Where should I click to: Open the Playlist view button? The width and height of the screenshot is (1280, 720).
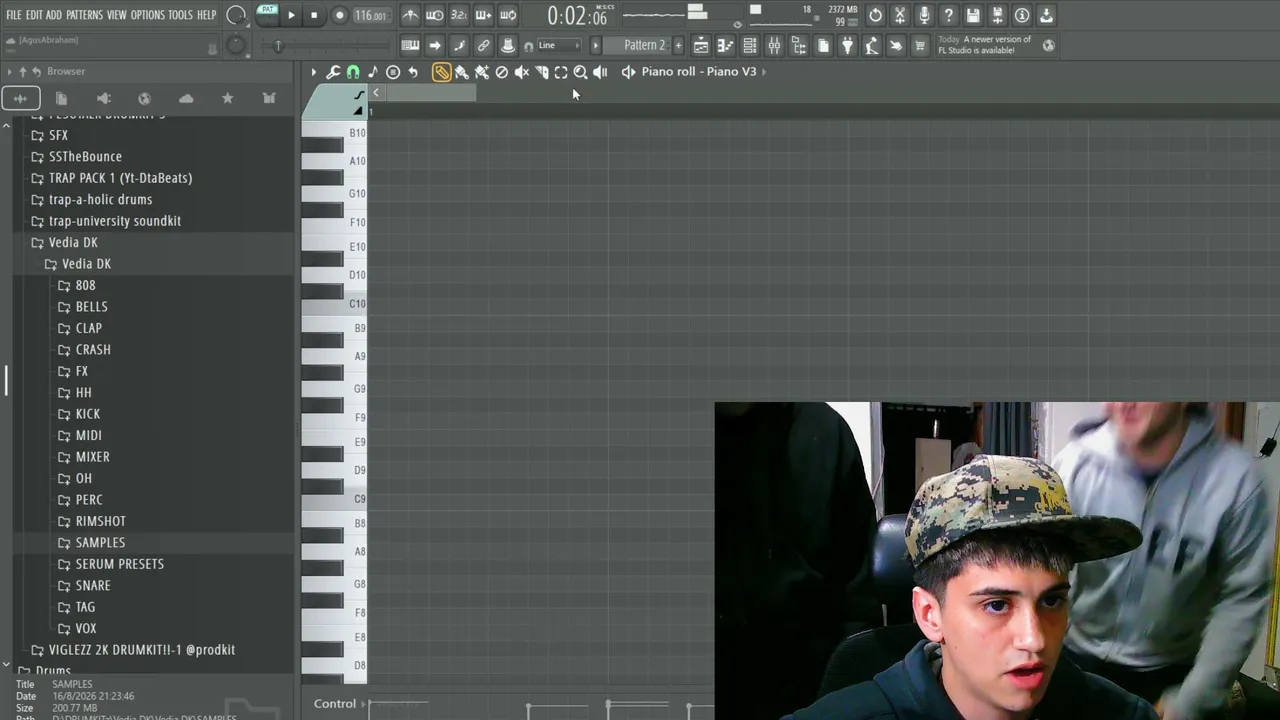coord(701,46)
